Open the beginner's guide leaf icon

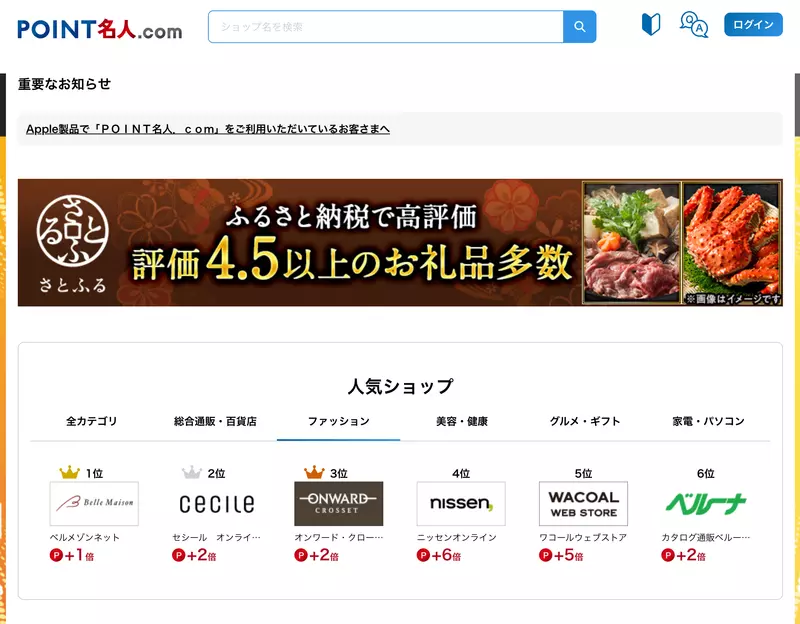(x=651, y=24)
